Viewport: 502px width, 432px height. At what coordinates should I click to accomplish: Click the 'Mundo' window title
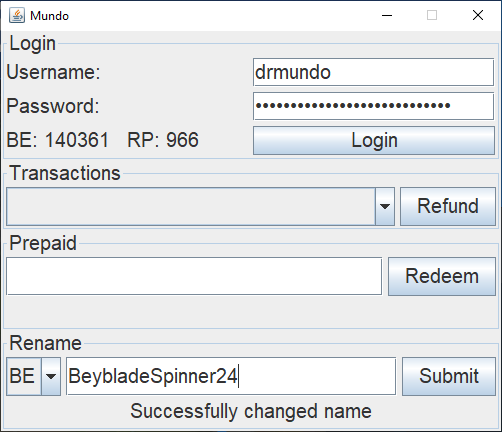pos(49,16)
